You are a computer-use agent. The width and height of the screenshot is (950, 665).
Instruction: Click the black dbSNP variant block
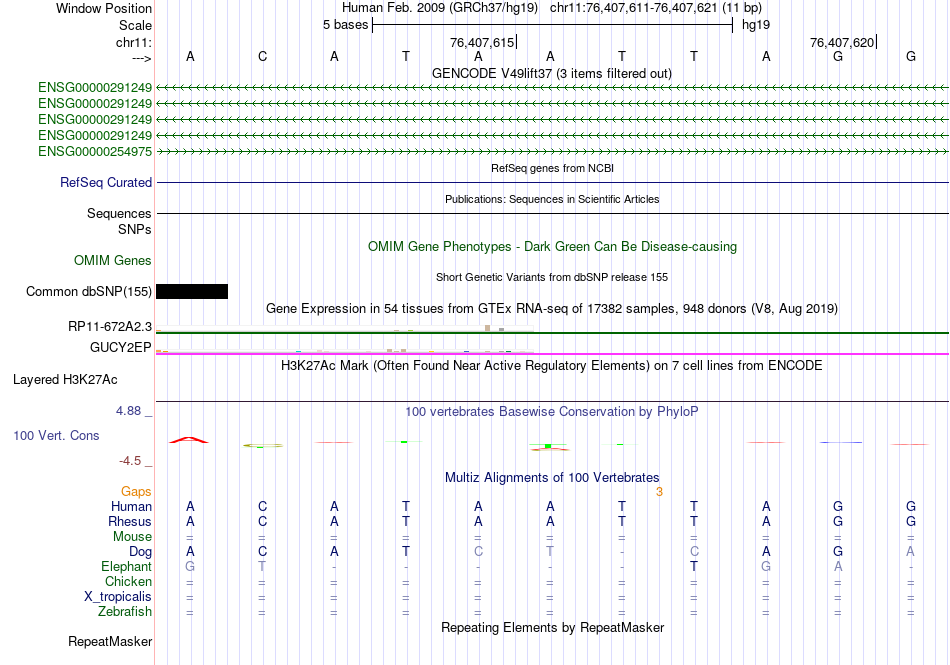[x=192, y=291]
